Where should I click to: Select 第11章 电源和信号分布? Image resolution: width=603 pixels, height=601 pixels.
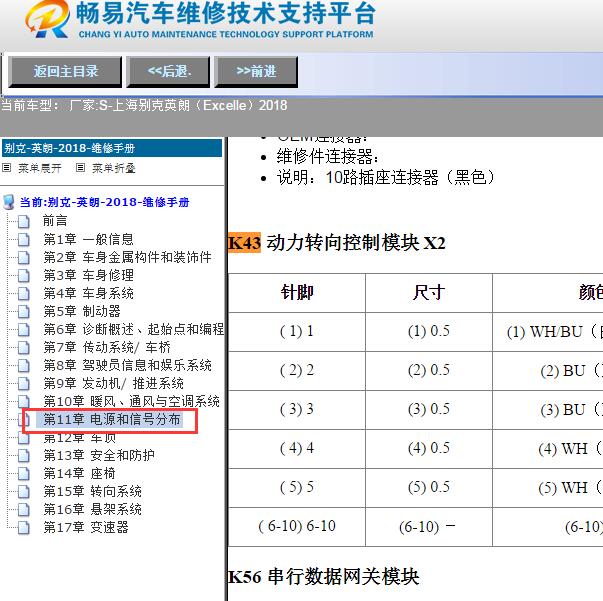pyautogui.click(x=112, y=420)
